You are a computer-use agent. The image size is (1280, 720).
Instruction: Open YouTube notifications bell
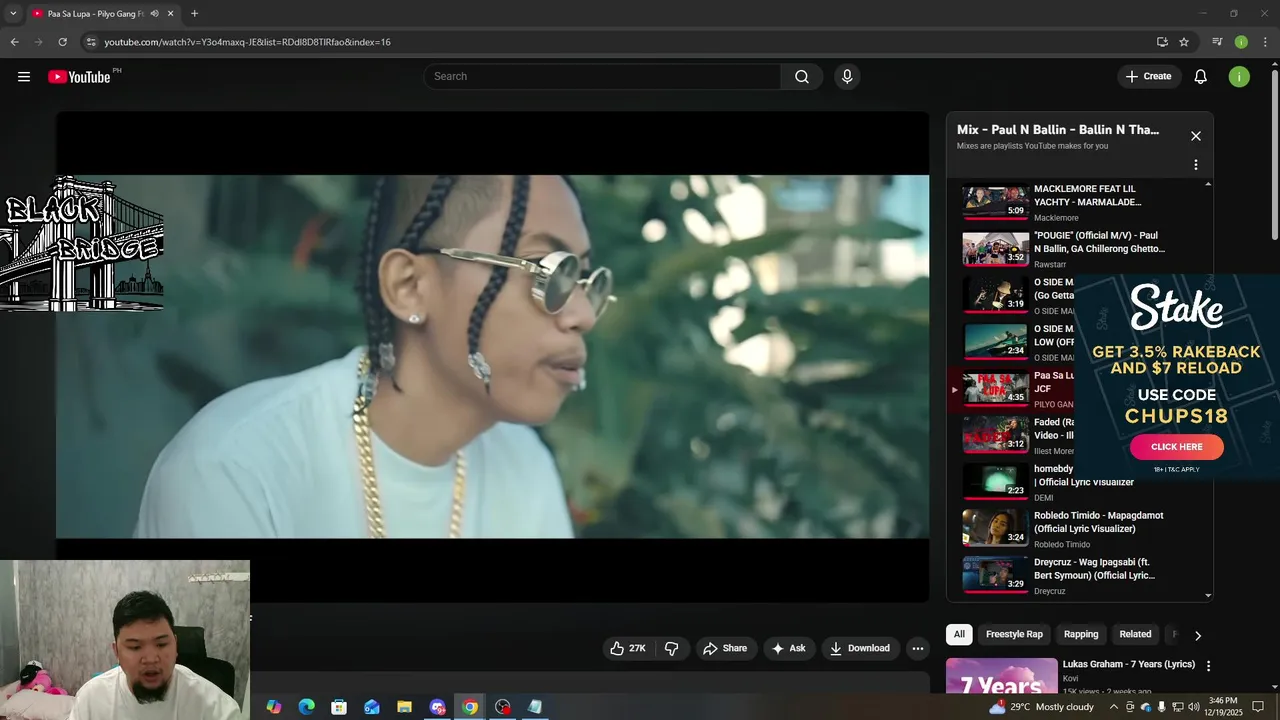point(1201,77)
